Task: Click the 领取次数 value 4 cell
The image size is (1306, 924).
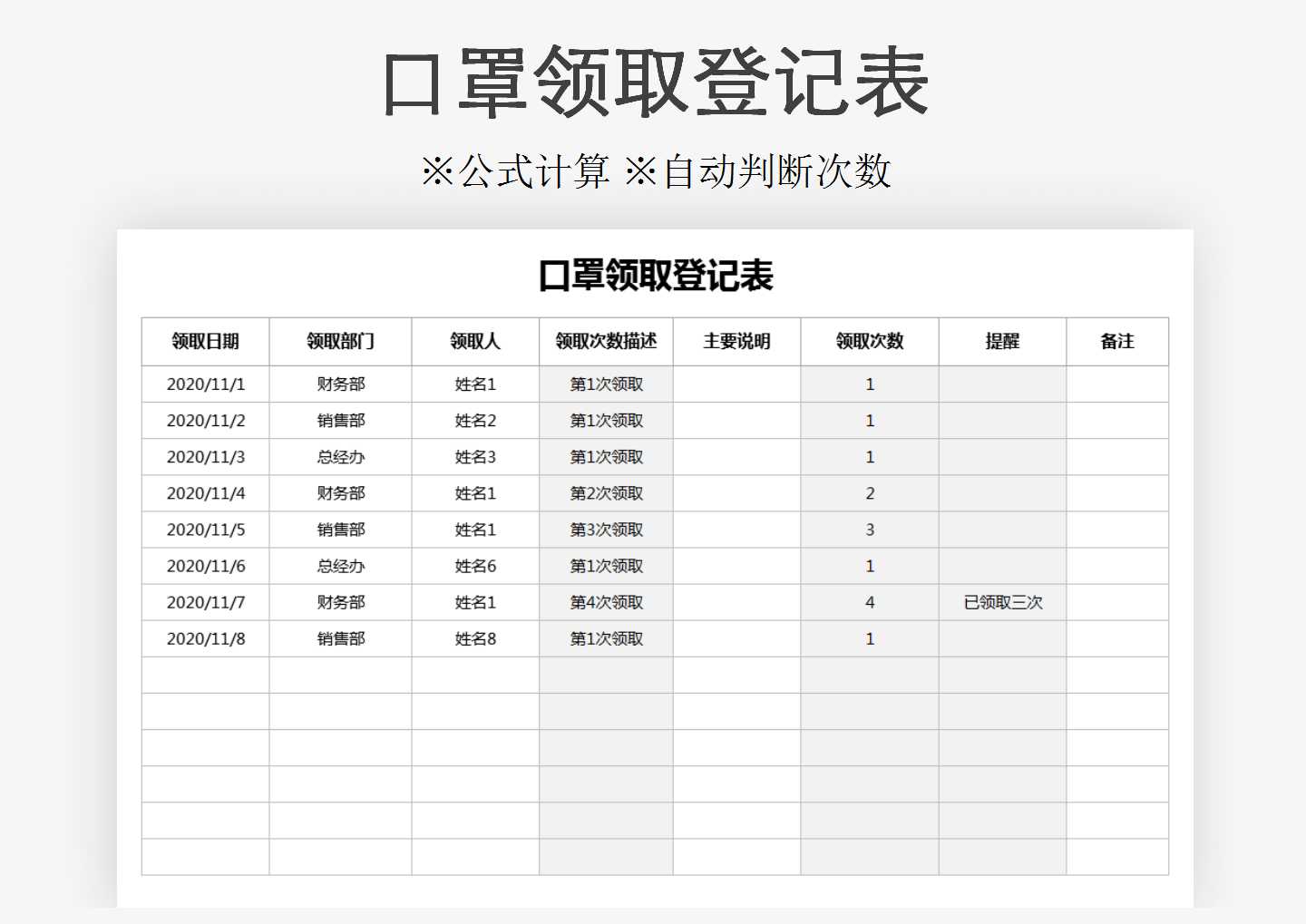Action: pos(869,602)
